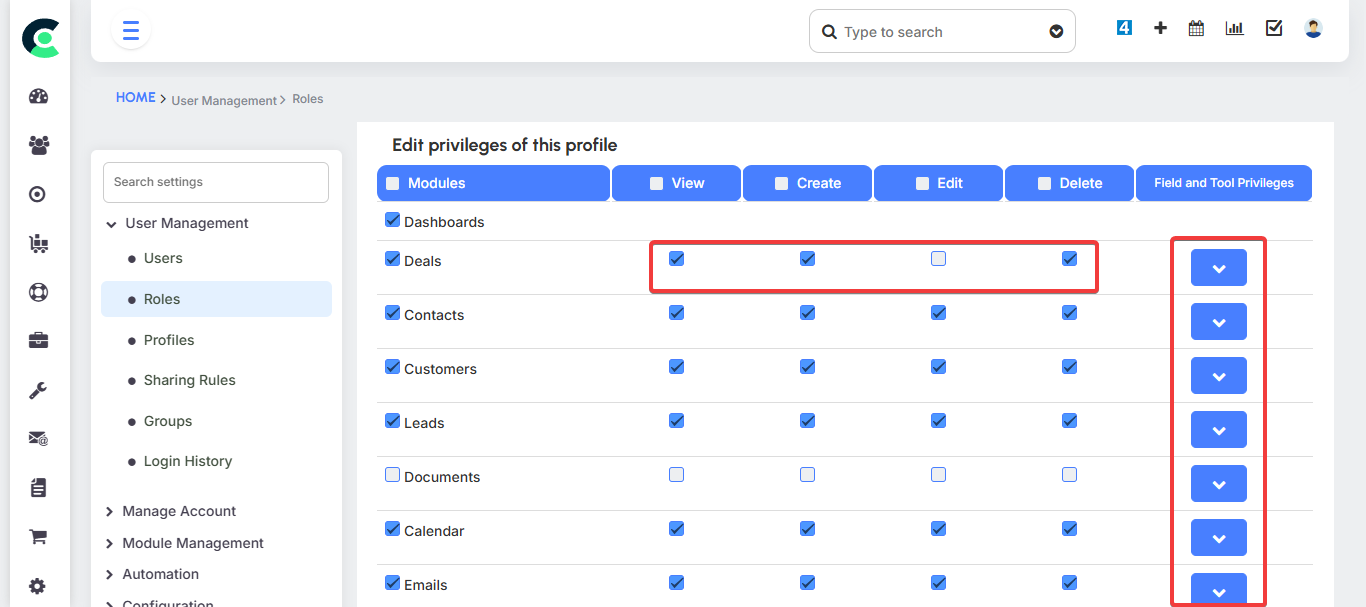
Task: Open the user avatar profile icon
Action: pos(1313,29)
